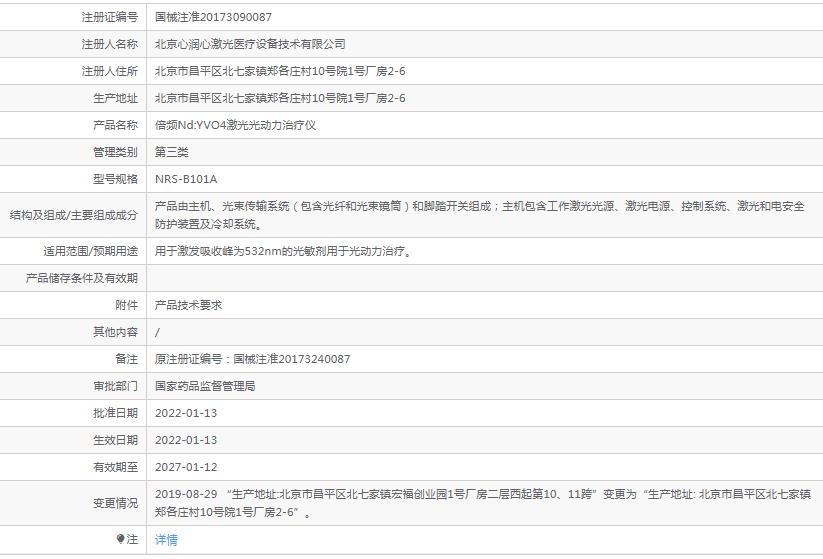Click the 生效日期 value 2022-01-13
Viewport: 823px width, 559px height.
point(186,440)
